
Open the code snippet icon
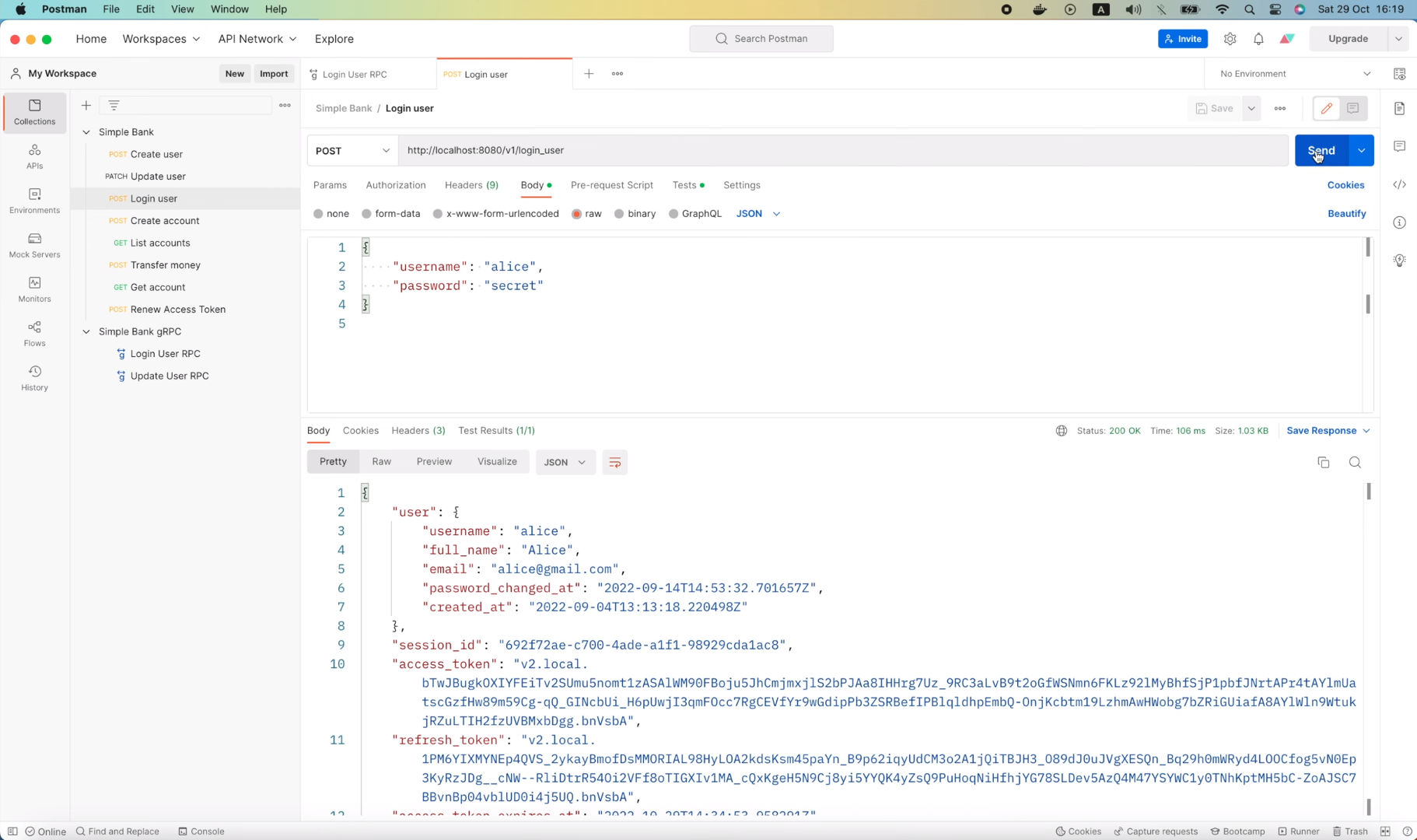(1399, 184)
